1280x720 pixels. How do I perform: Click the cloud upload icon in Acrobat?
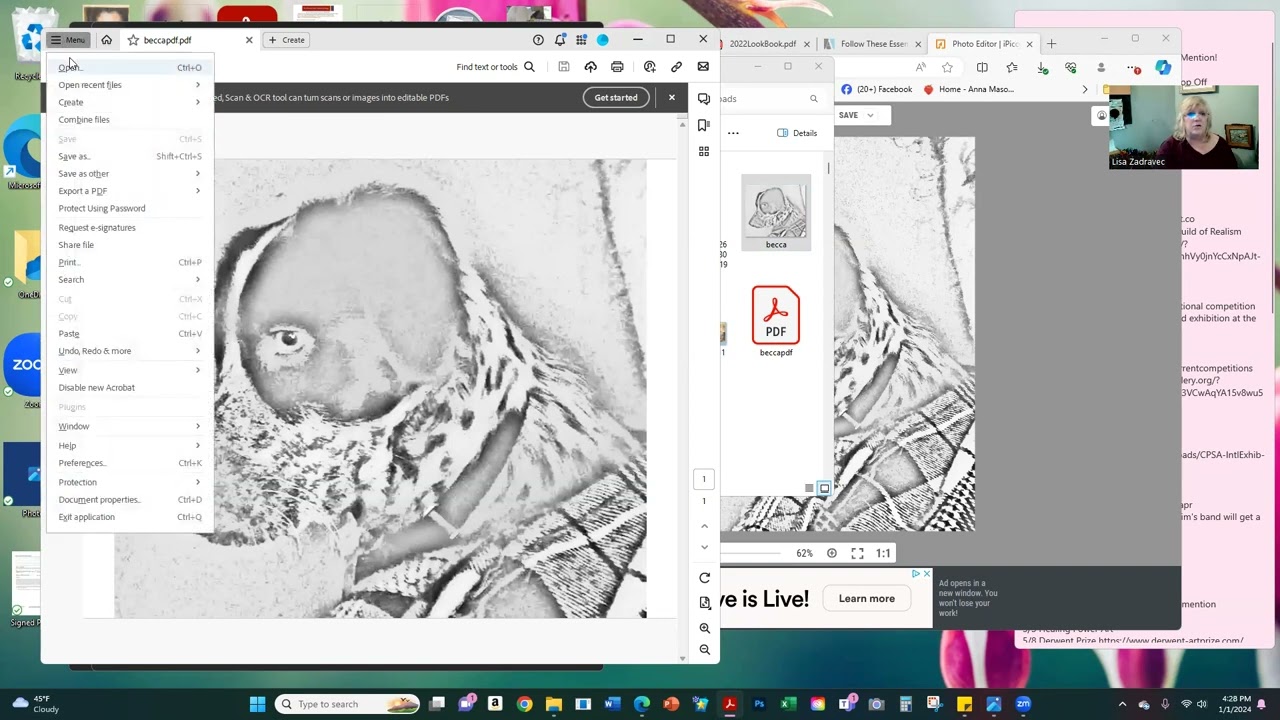[590, 67]
